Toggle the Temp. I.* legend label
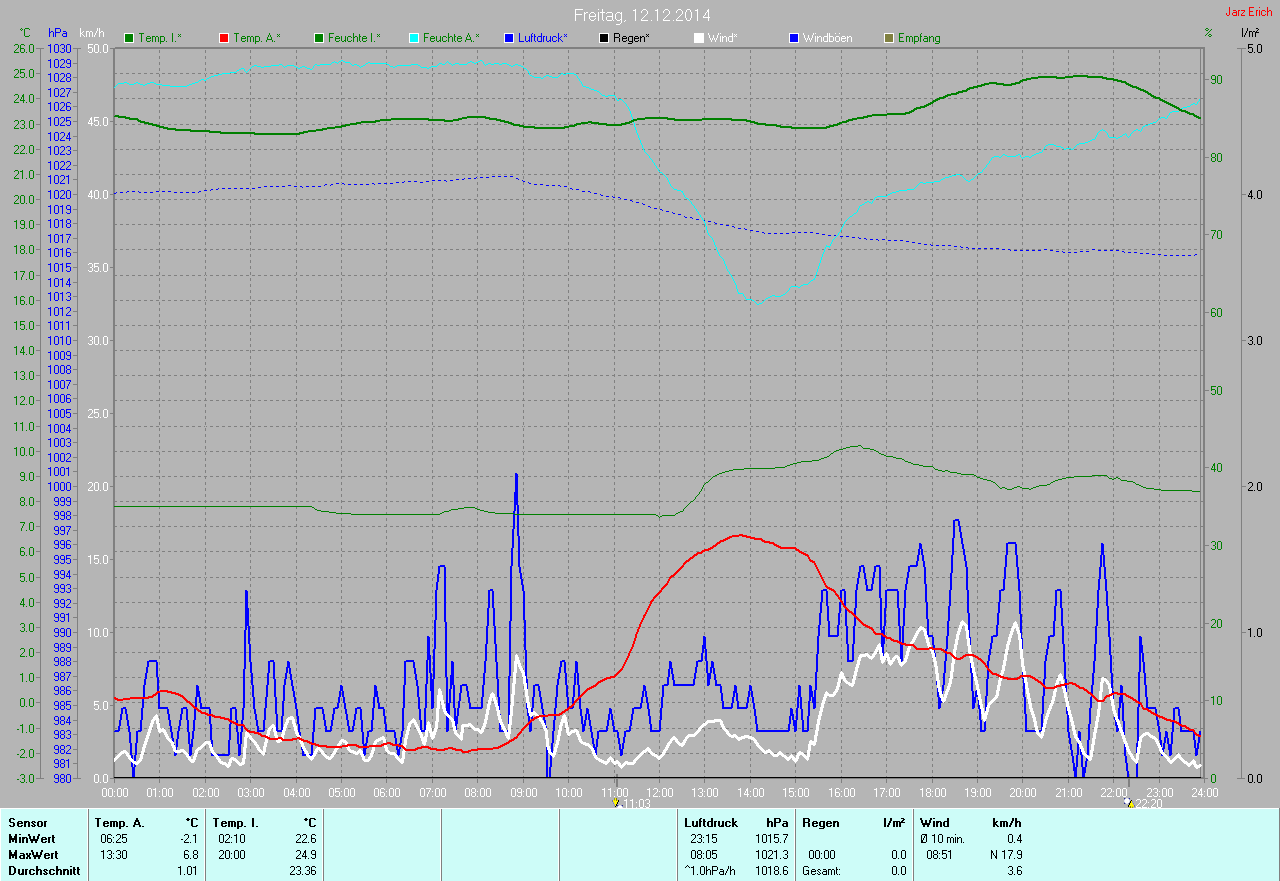Viewport: 1280px width, 881px height. (x=159, y=38)
